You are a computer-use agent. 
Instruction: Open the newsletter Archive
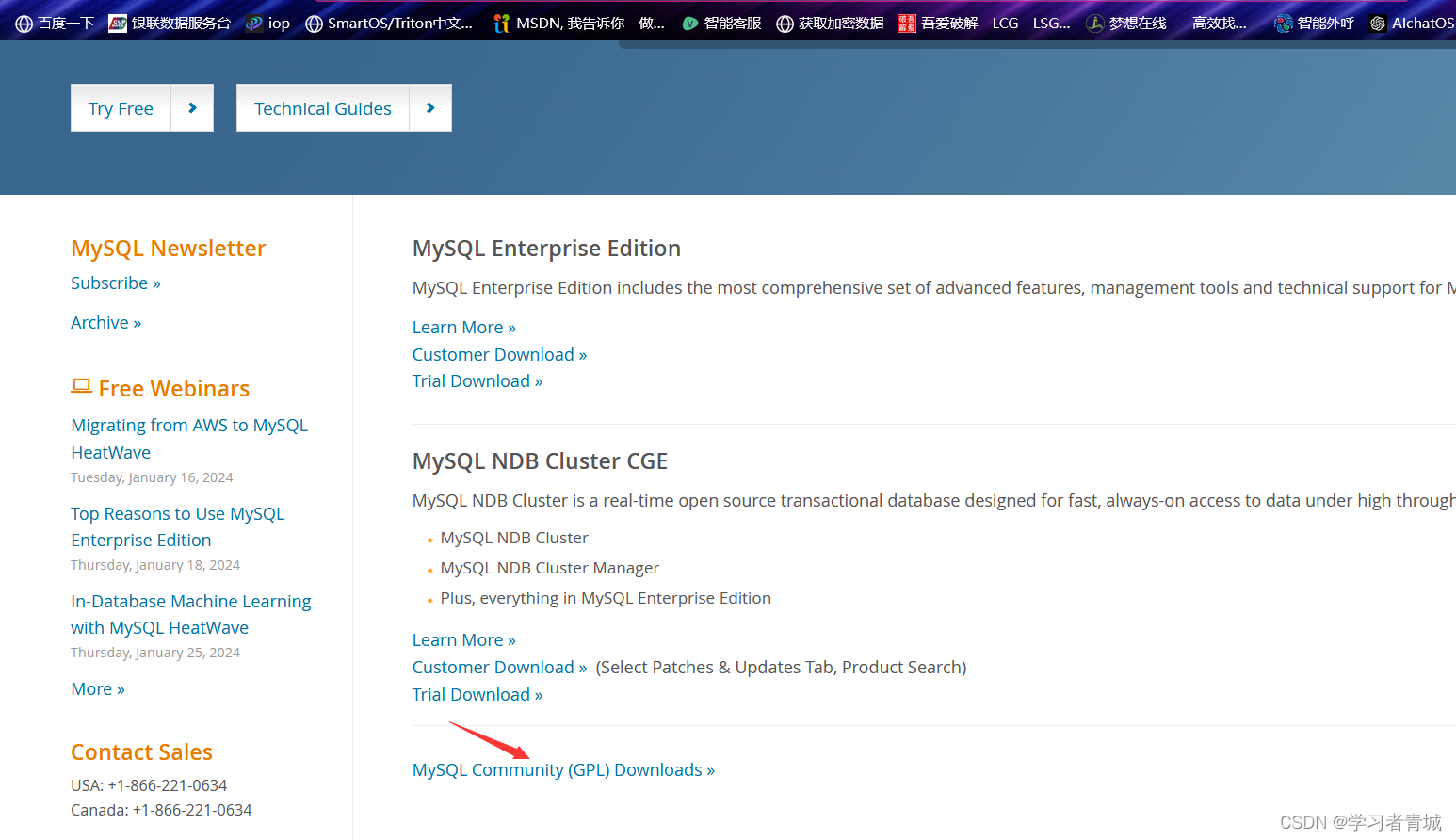pos(105,322)
